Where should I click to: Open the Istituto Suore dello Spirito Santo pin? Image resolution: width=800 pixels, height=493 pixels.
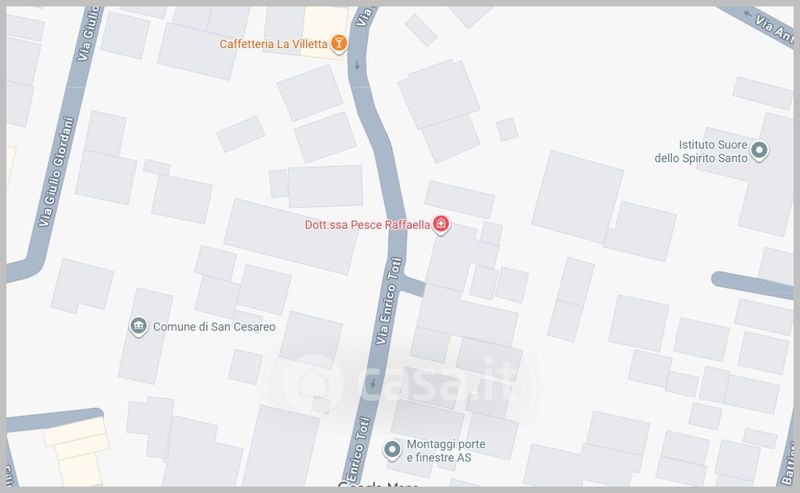point(760,151)
